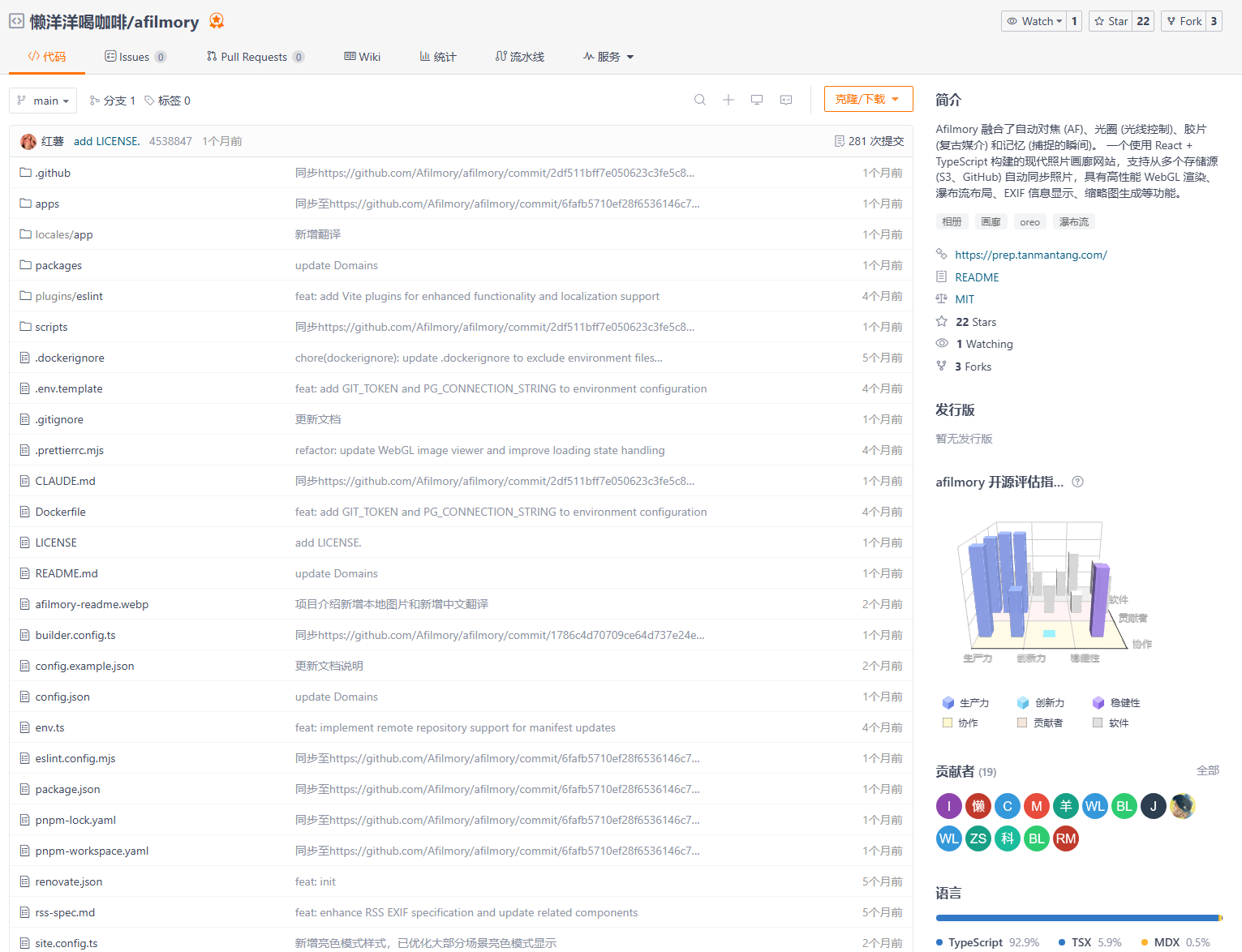Open the main branch dropdown

click(x=43, y=101)
